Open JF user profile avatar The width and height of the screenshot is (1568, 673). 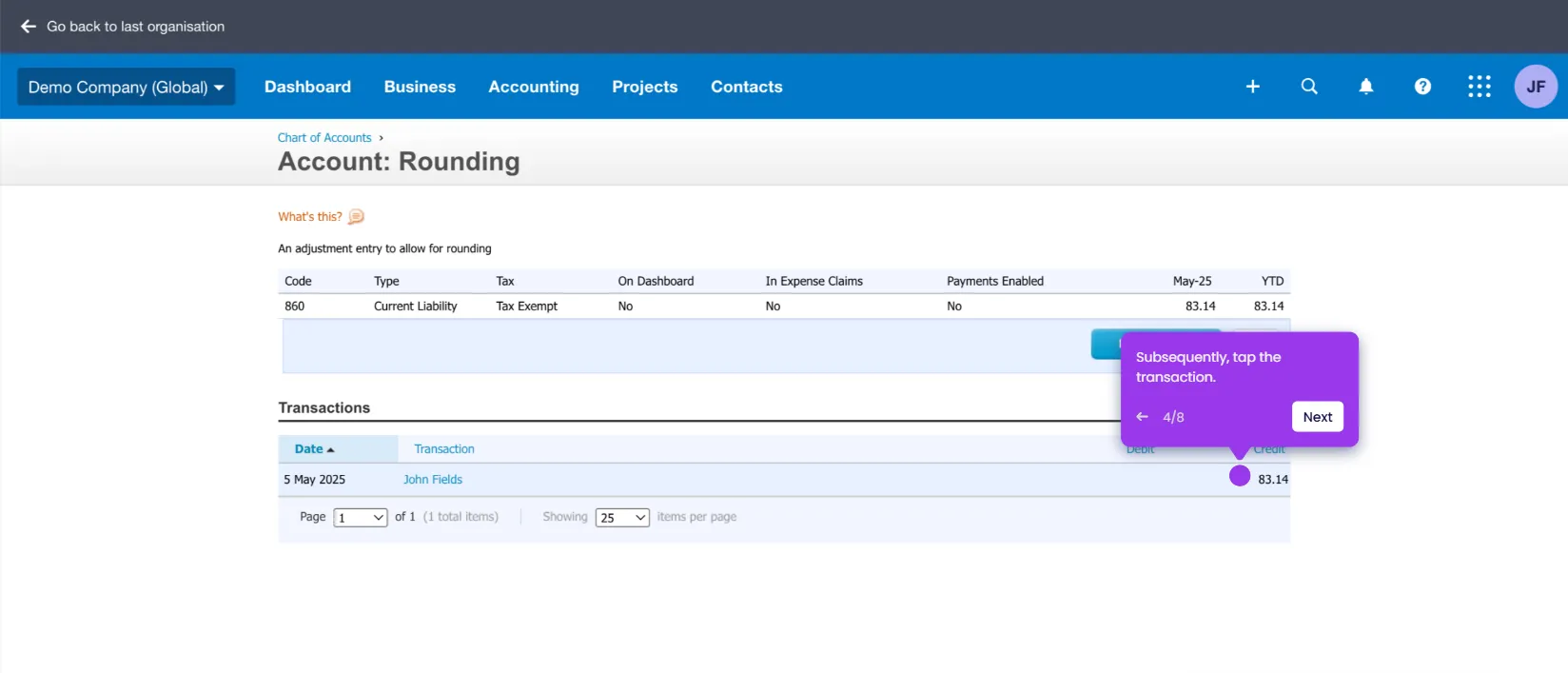[1536, 87]
